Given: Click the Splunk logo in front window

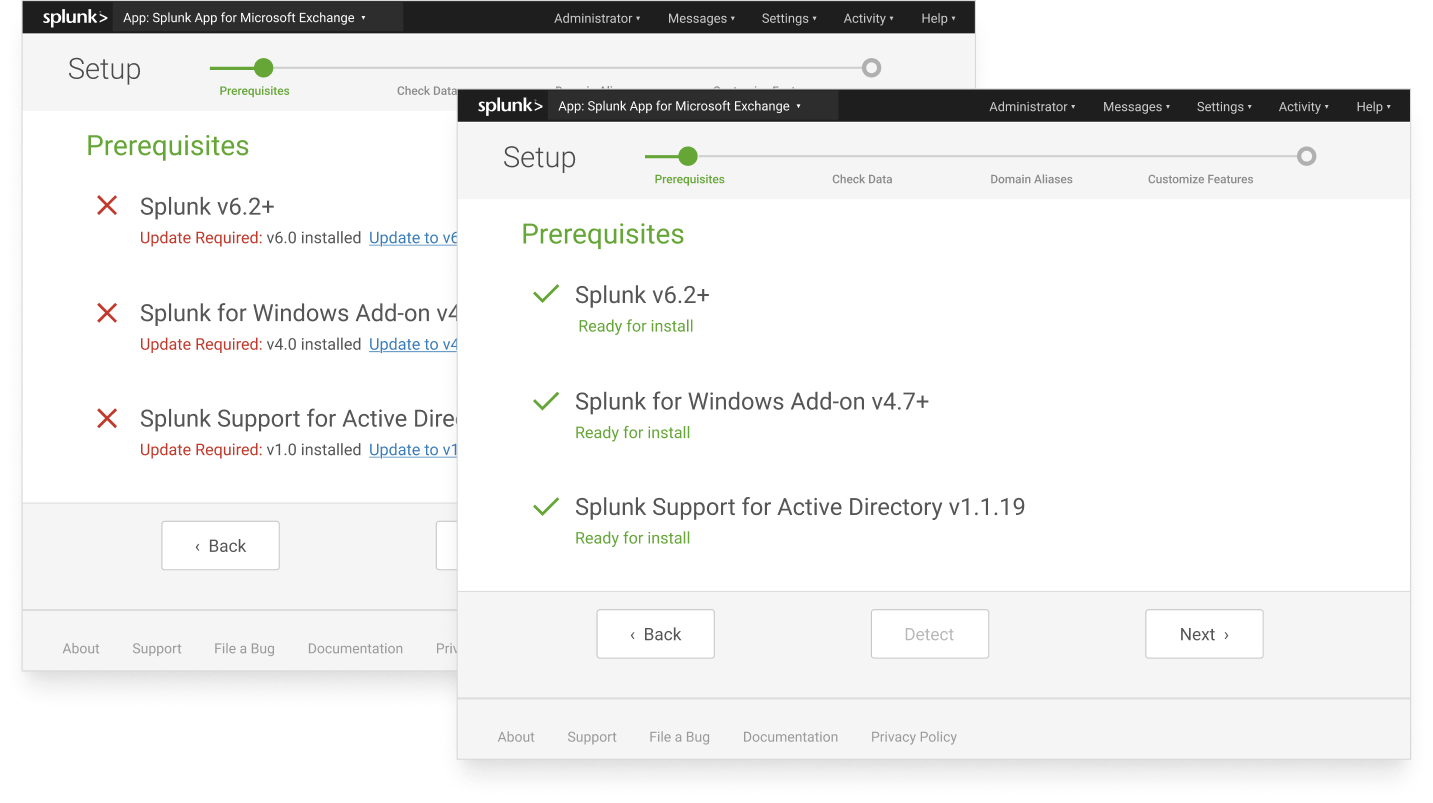Looking at the screenshot, I should pyautogui.click(x=510, y=106).
